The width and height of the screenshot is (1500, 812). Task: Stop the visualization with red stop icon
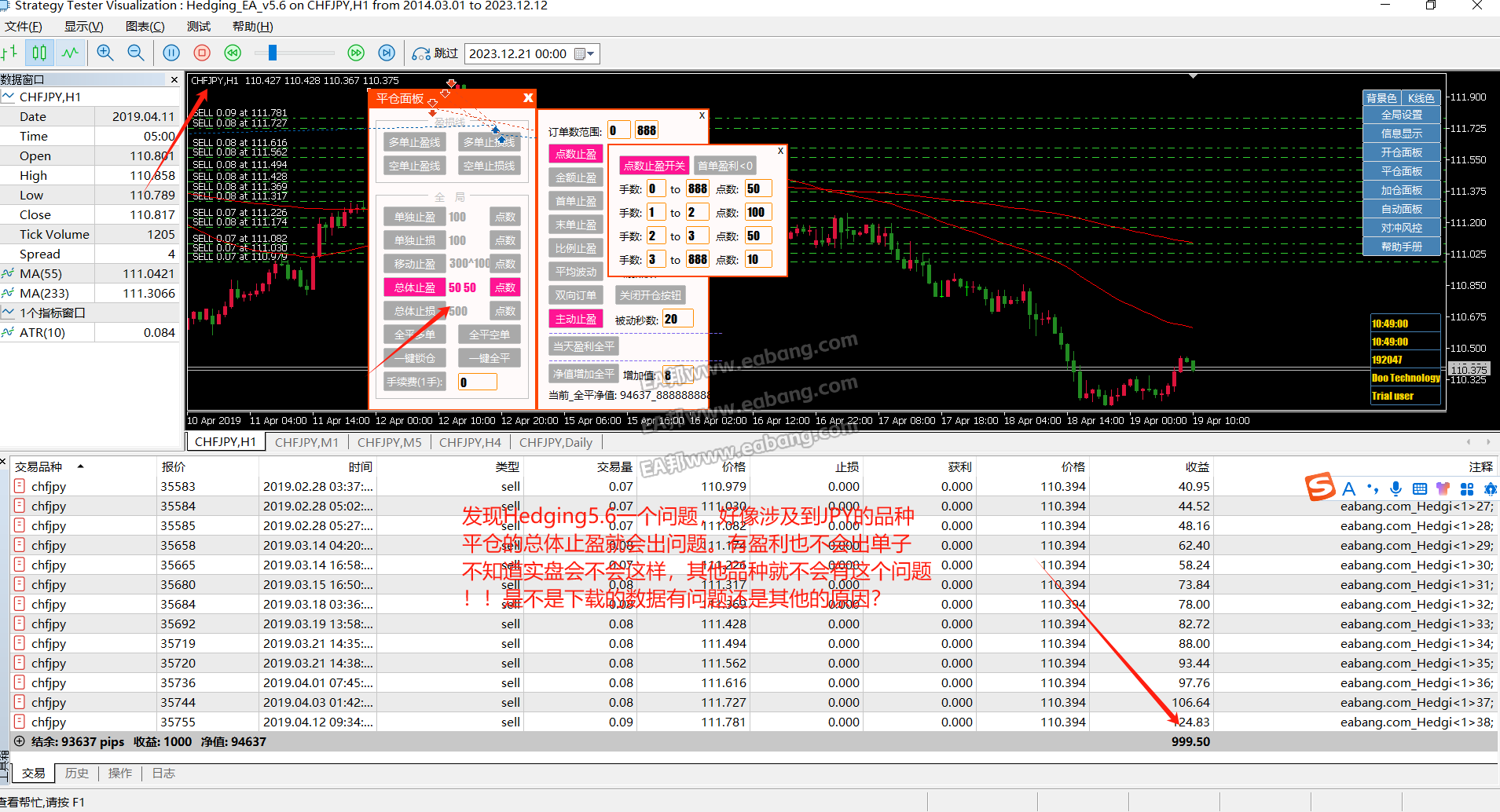[x=202, y=53]
